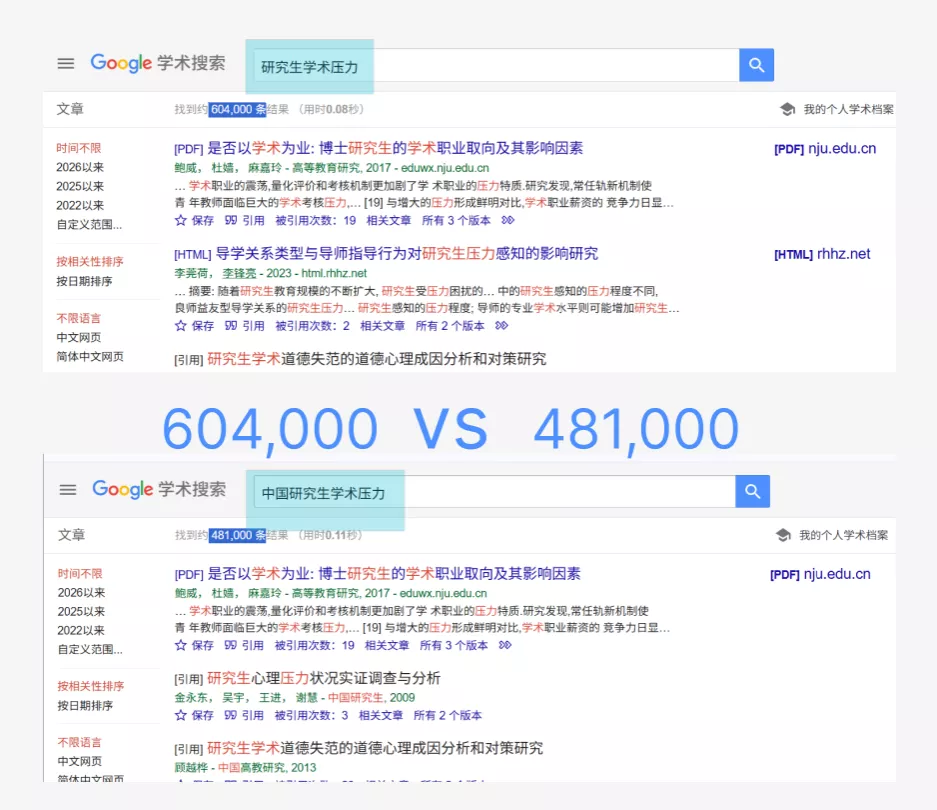Select the 文章 tab in the lower panel
This screenshot has height=810, width=937.
click(x=71, y=535)
